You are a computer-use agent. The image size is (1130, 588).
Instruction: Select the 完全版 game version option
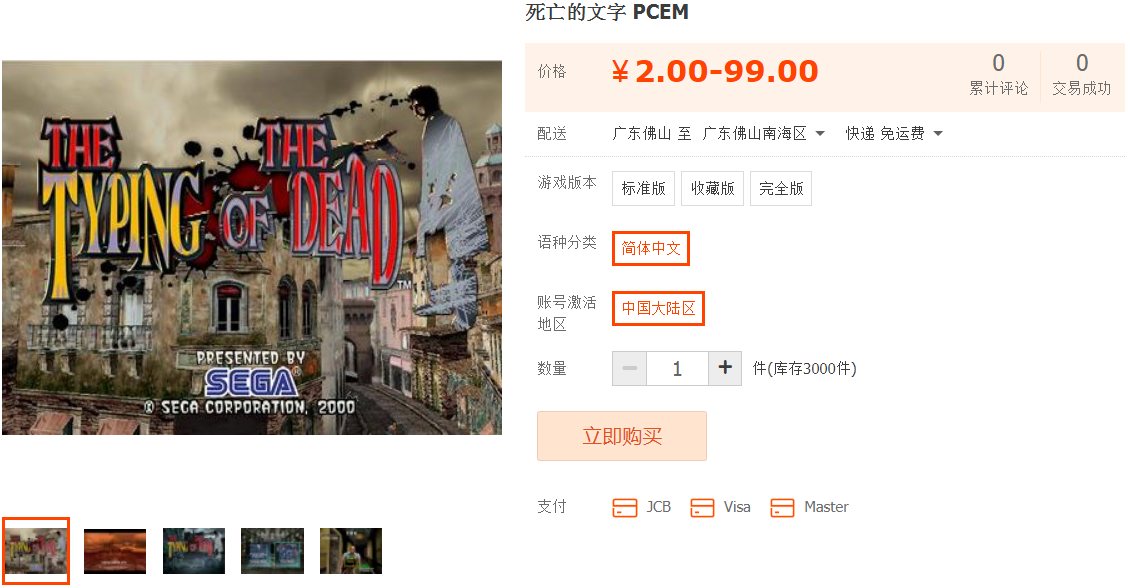[x=781, y=188]
